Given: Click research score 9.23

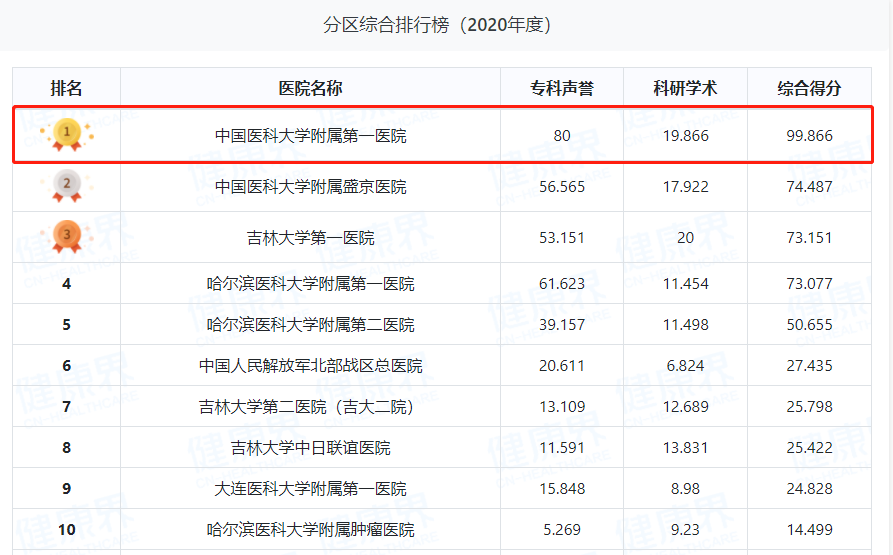Looking at the screenshot, I should 686,529.
